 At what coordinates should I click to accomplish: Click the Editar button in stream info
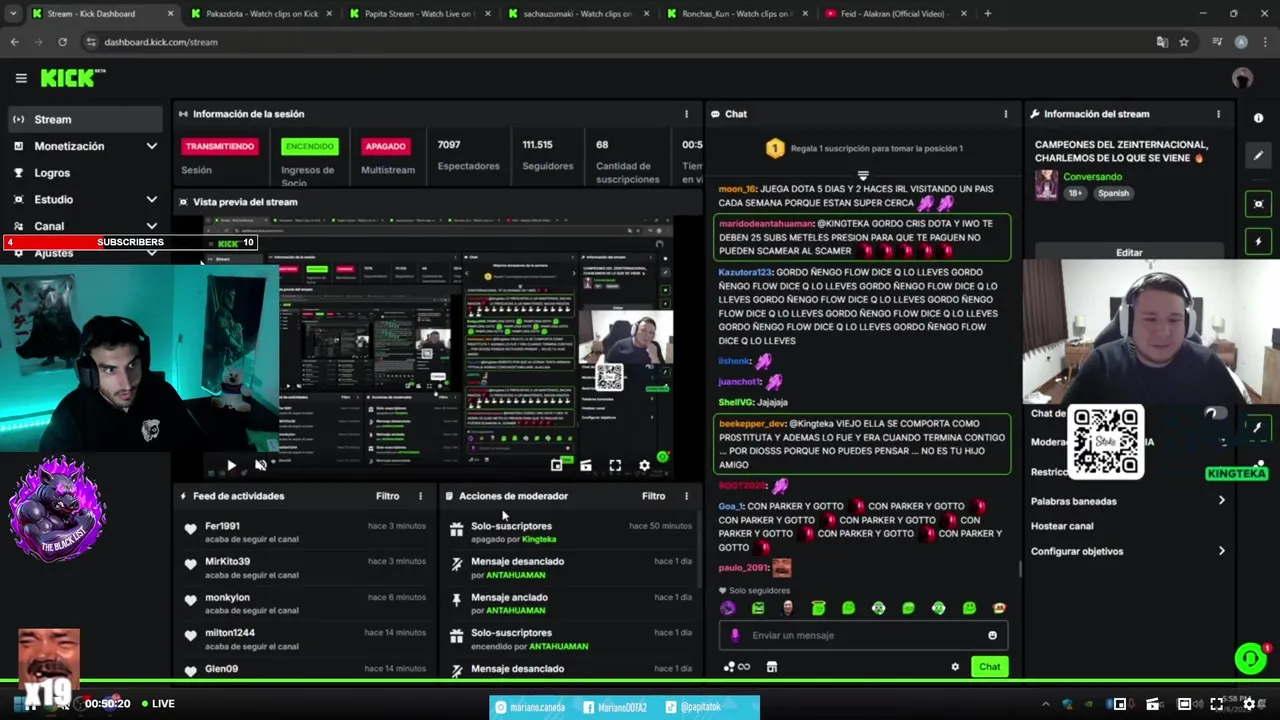(1129, 252)
